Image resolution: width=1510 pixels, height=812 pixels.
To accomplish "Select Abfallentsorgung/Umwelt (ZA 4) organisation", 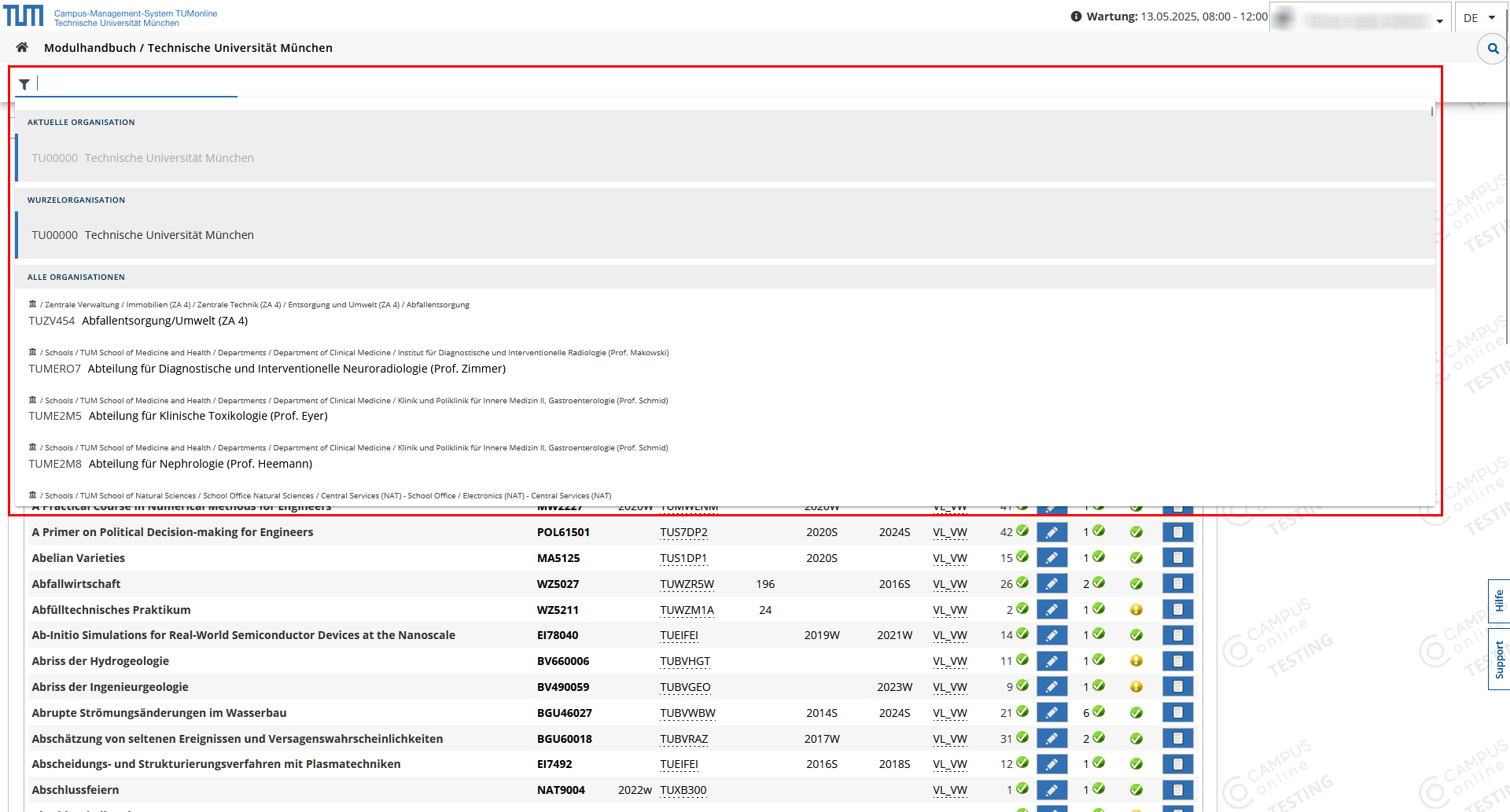I will click(164, 321).
